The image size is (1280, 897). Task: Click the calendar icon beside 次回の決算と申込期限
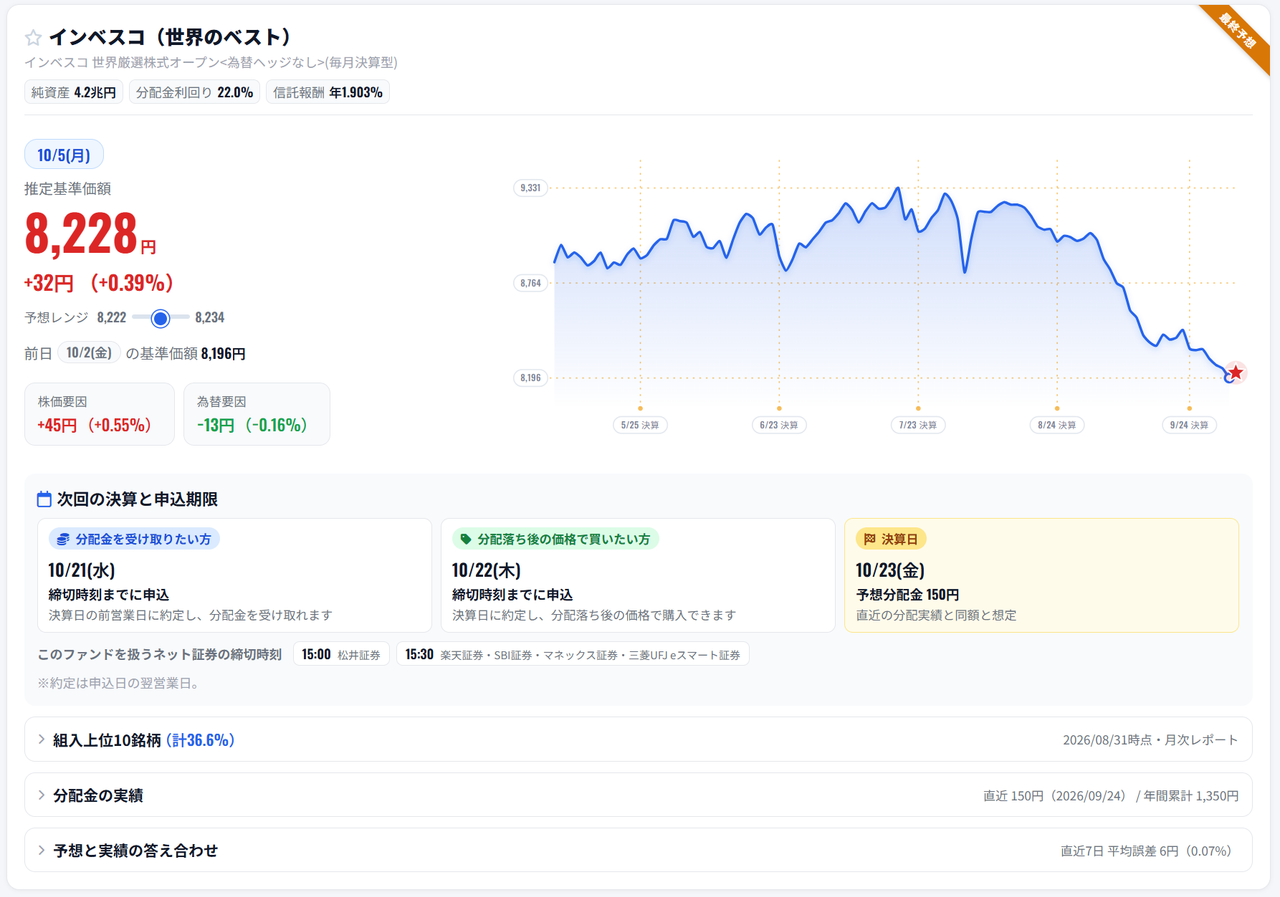click(x=44, y=499)
